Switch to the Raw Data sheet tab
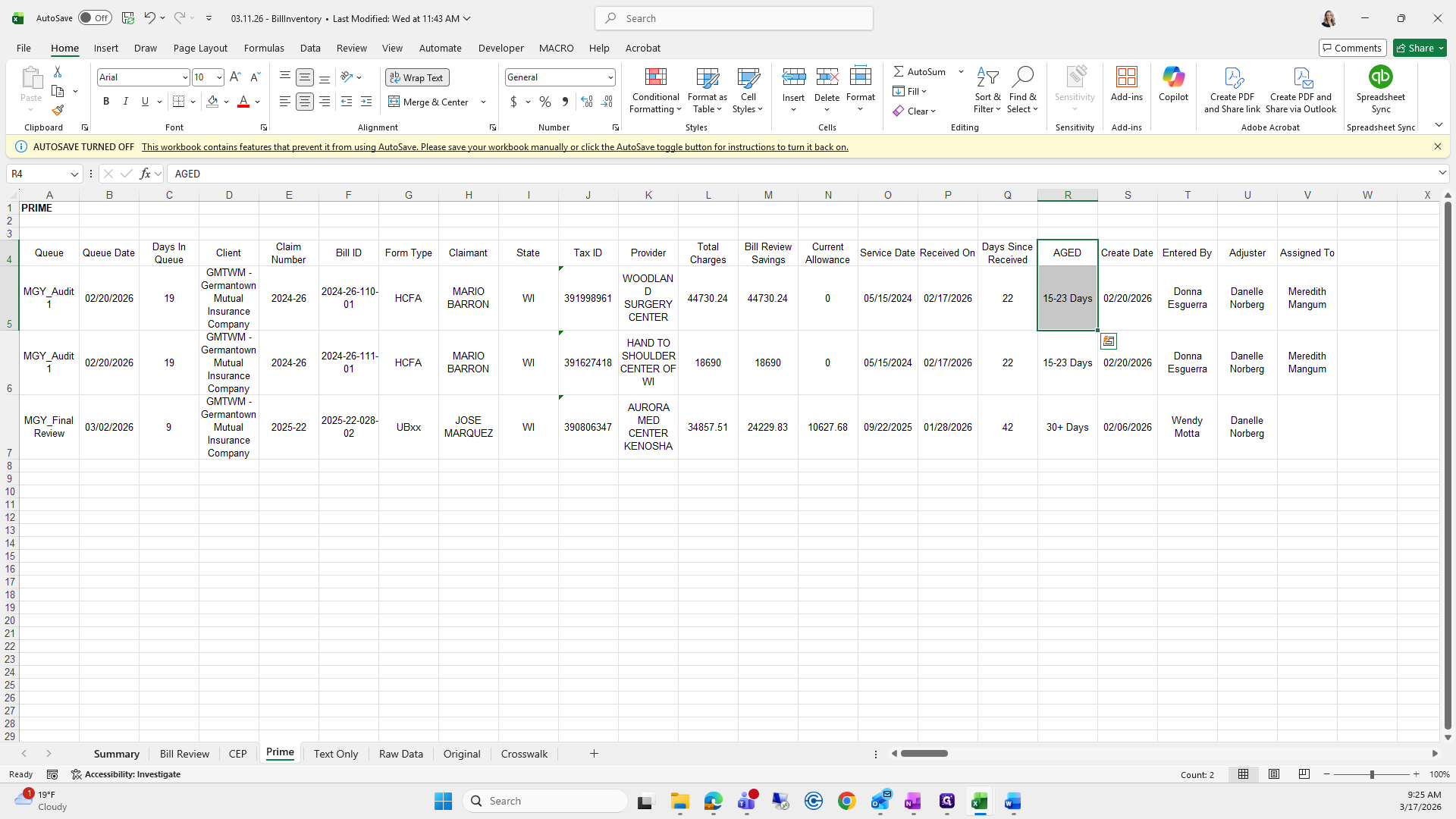Screen dimensions: 1456x819 pos(400,754)
